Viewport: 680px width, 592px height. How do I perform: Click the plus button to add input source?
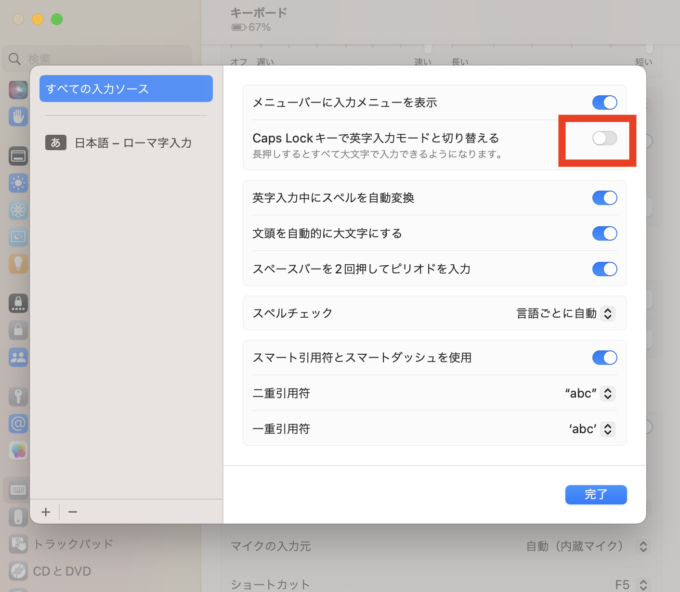pos(46,511)
